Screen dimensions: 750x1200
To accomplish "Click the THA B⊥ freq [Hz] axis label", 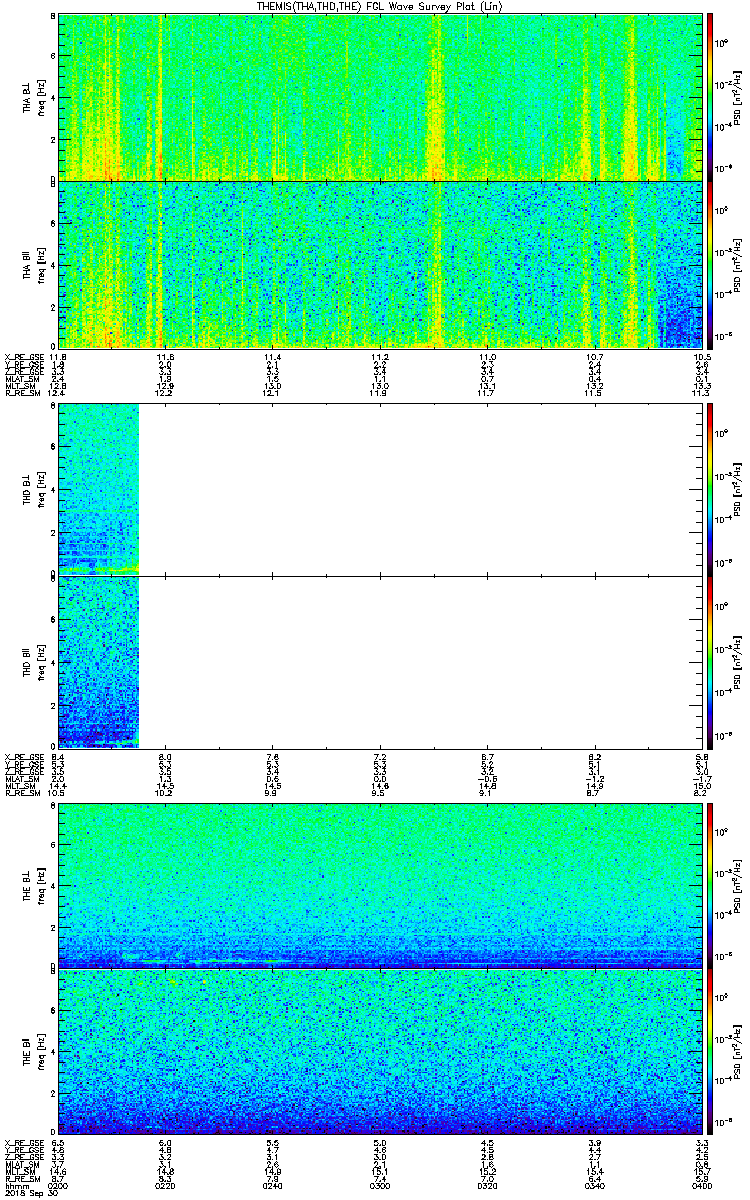I will pos(43,96).
